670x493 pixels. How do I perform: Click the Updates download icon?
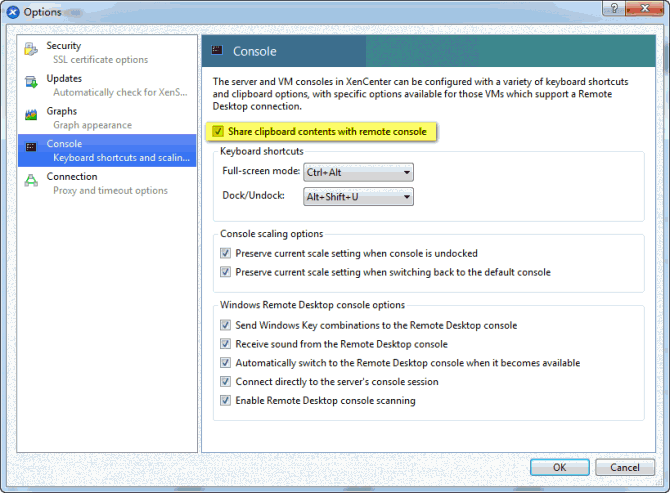pyautogui.click(x=31, y=82)
